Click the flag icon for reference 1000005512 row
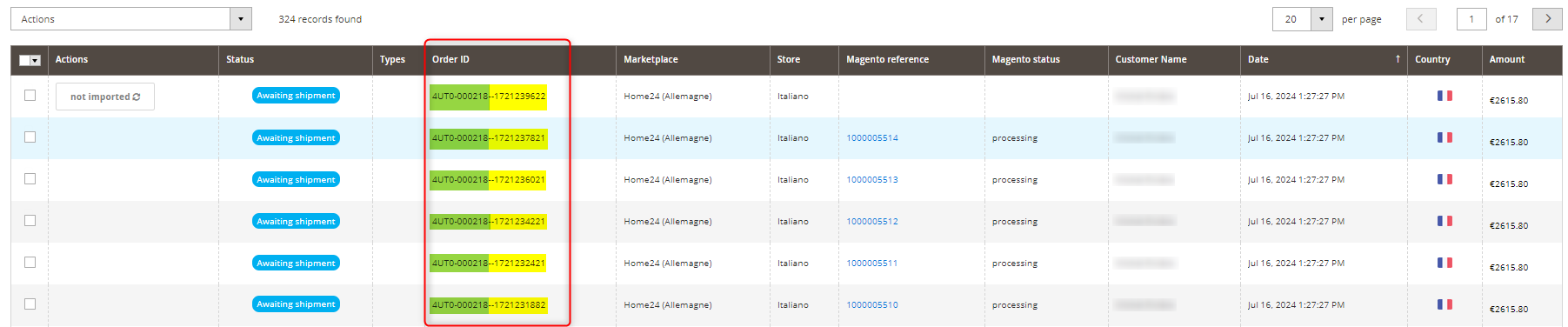This screenshot has width=1568, height=327. tap(1445, 221)
